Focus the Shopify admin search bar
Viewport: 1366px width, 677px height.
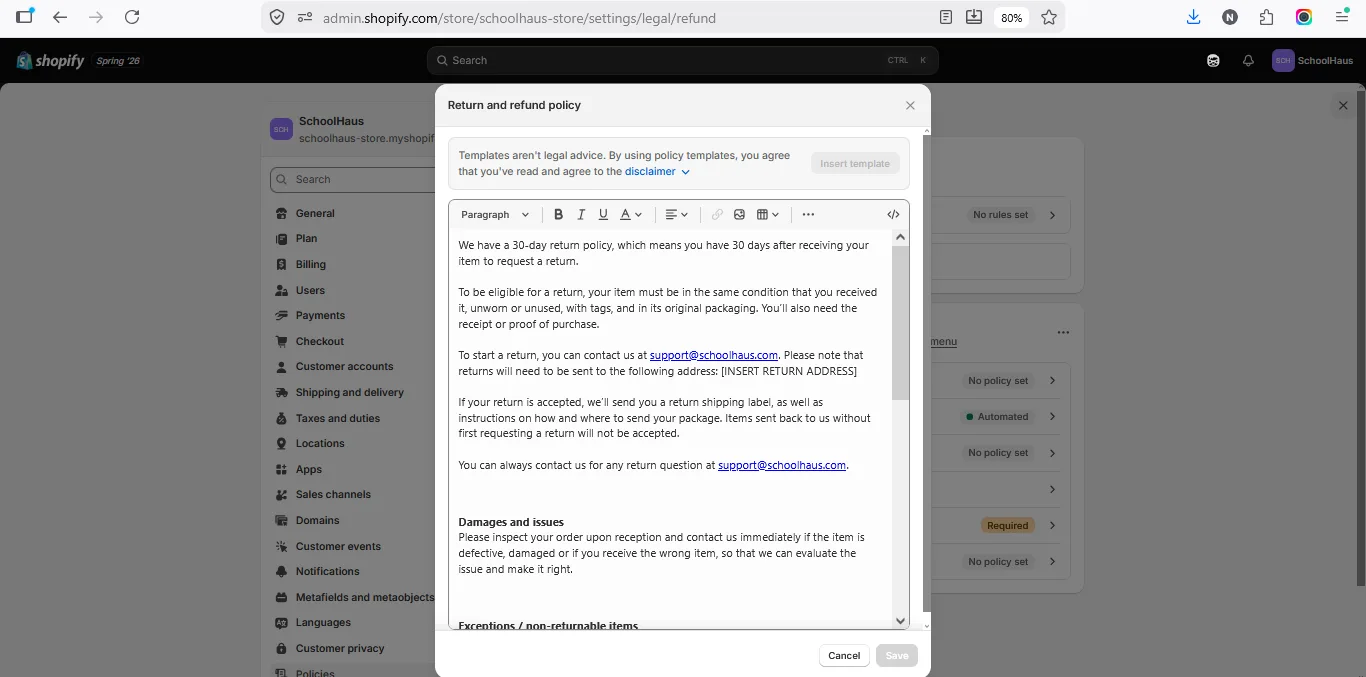tap(683, 61)
